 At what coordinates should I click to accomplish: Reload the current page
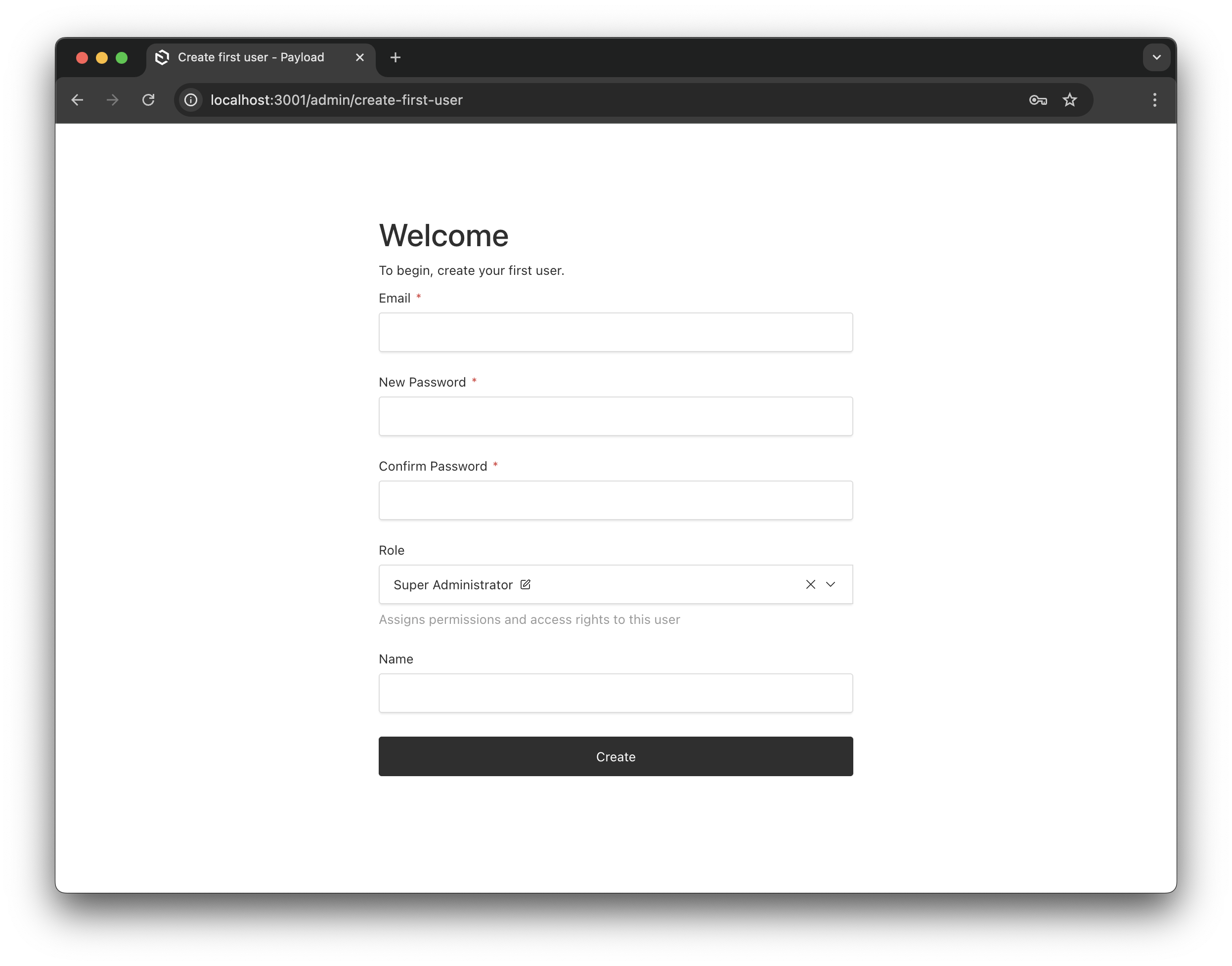[148, 100]
